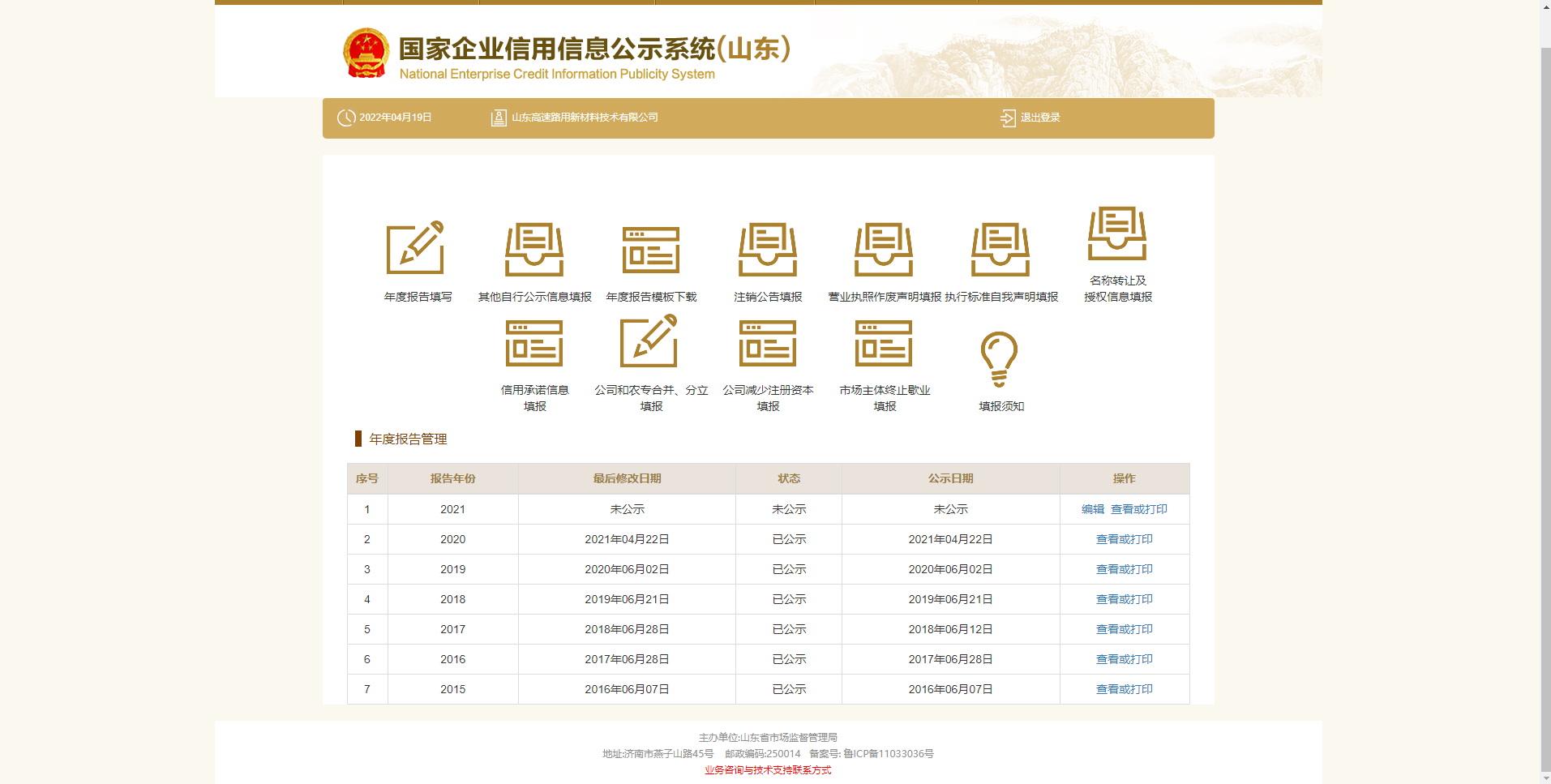
Task: Click the company name 山东高速路用新材料技术有限公司
Action: 584,118
